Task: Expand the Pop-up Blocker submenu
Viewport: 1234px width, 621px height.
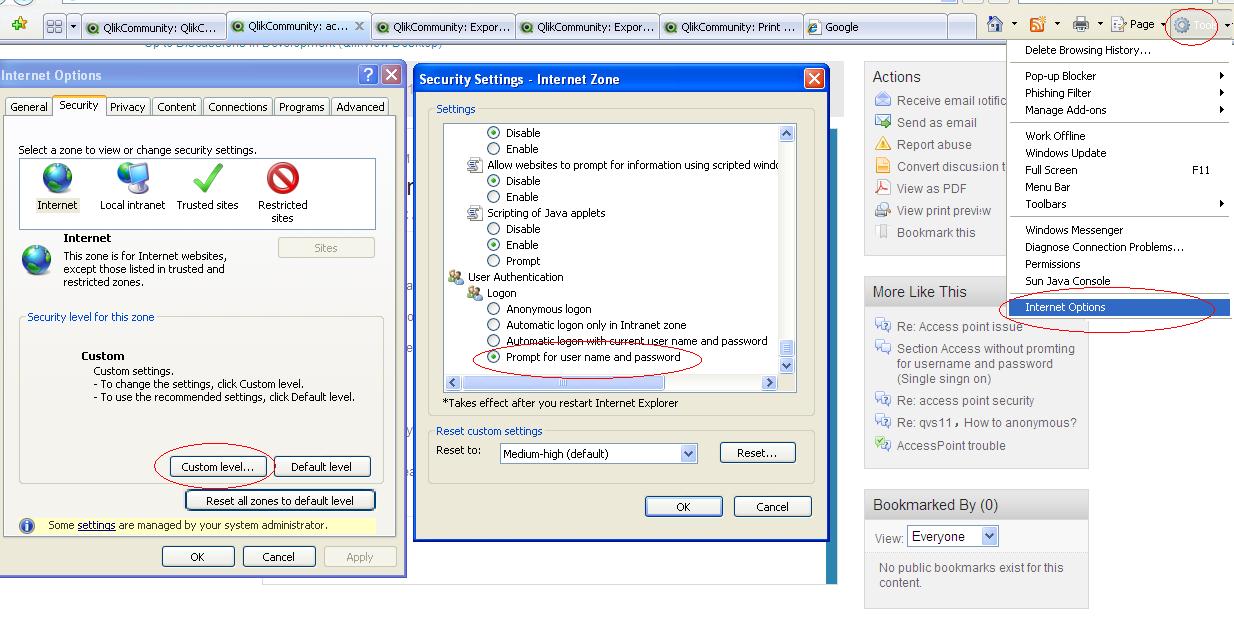Action: pyautogui.click(x=1221, y=76)
